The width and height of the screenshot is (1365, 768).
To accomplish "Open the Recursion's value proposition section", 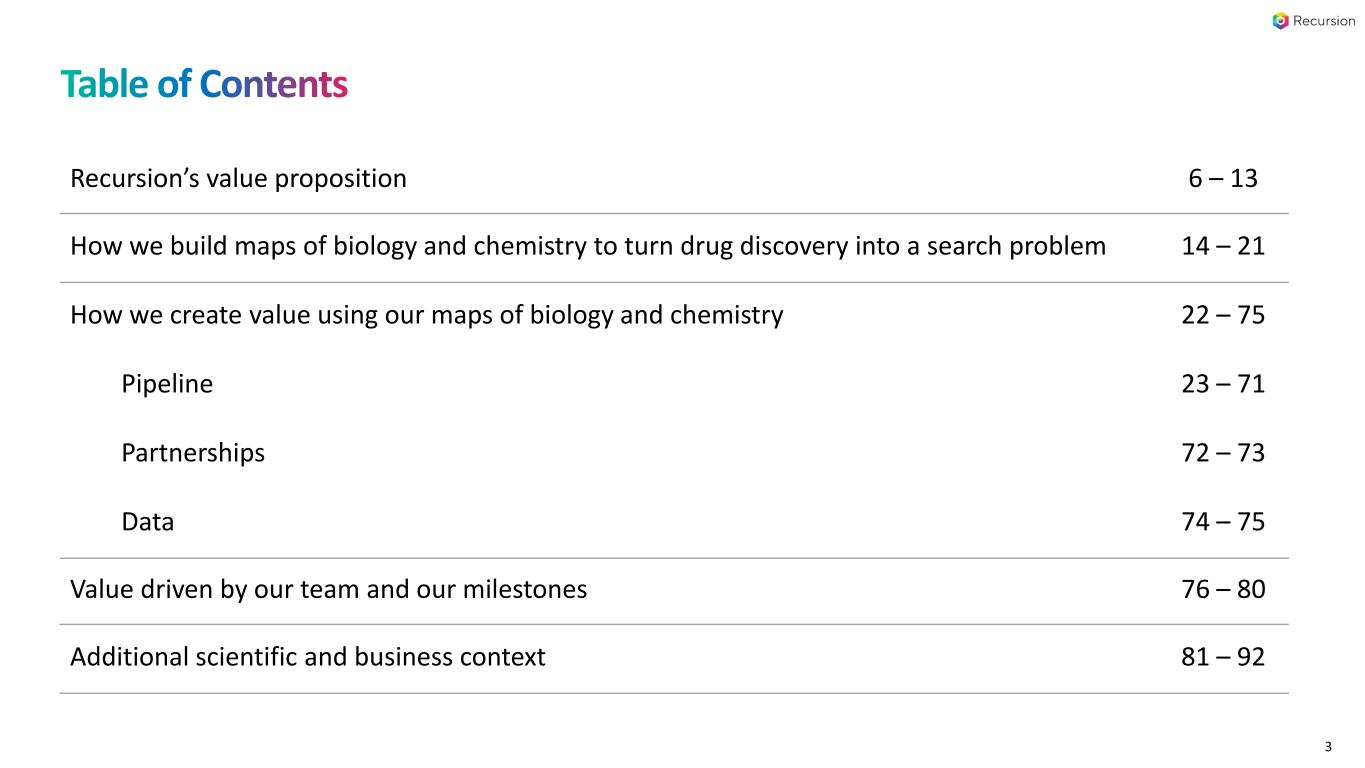I will tap(238, 179).
